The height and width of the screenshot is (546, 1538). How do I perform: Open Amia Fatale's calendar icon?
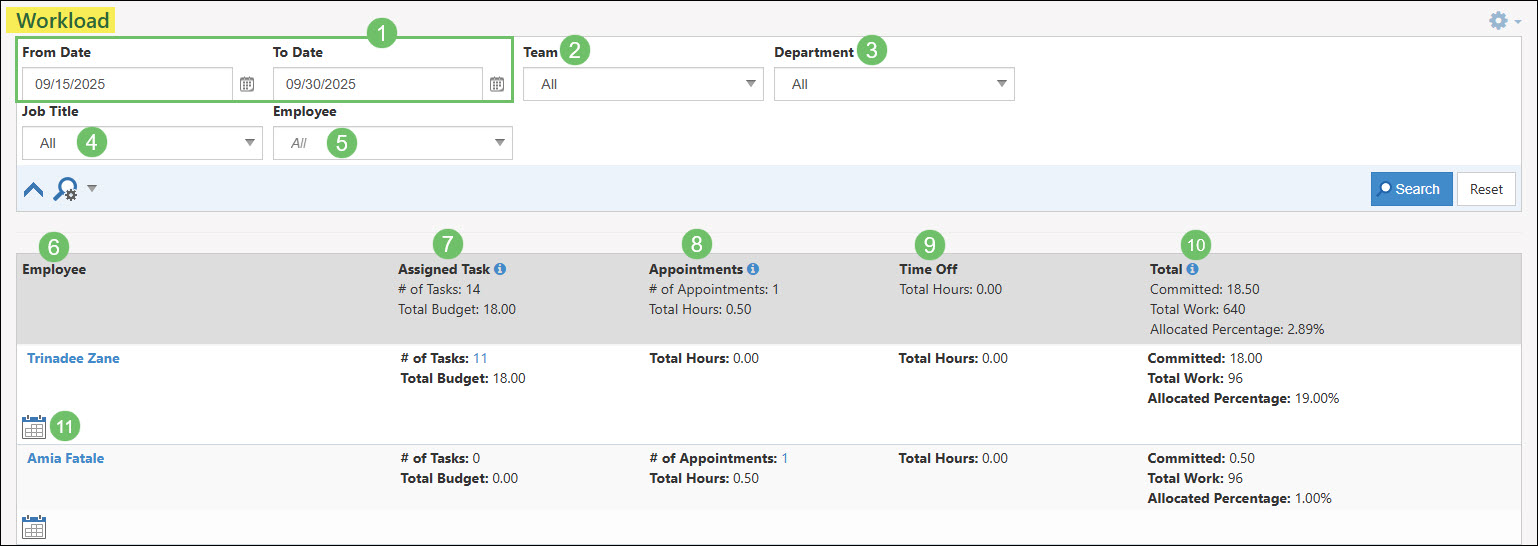pos(34,527)
